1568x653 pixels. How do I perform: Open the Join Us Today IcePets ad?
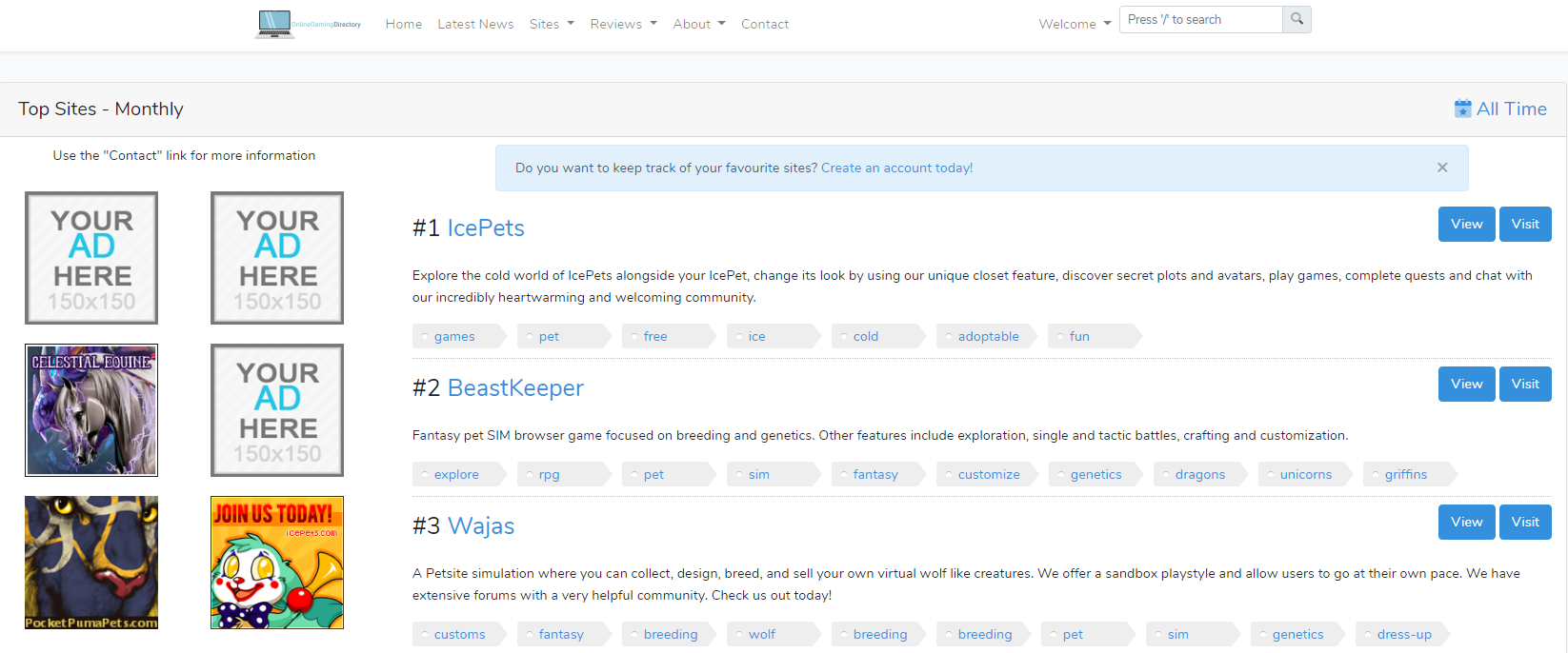pos(277,563)
